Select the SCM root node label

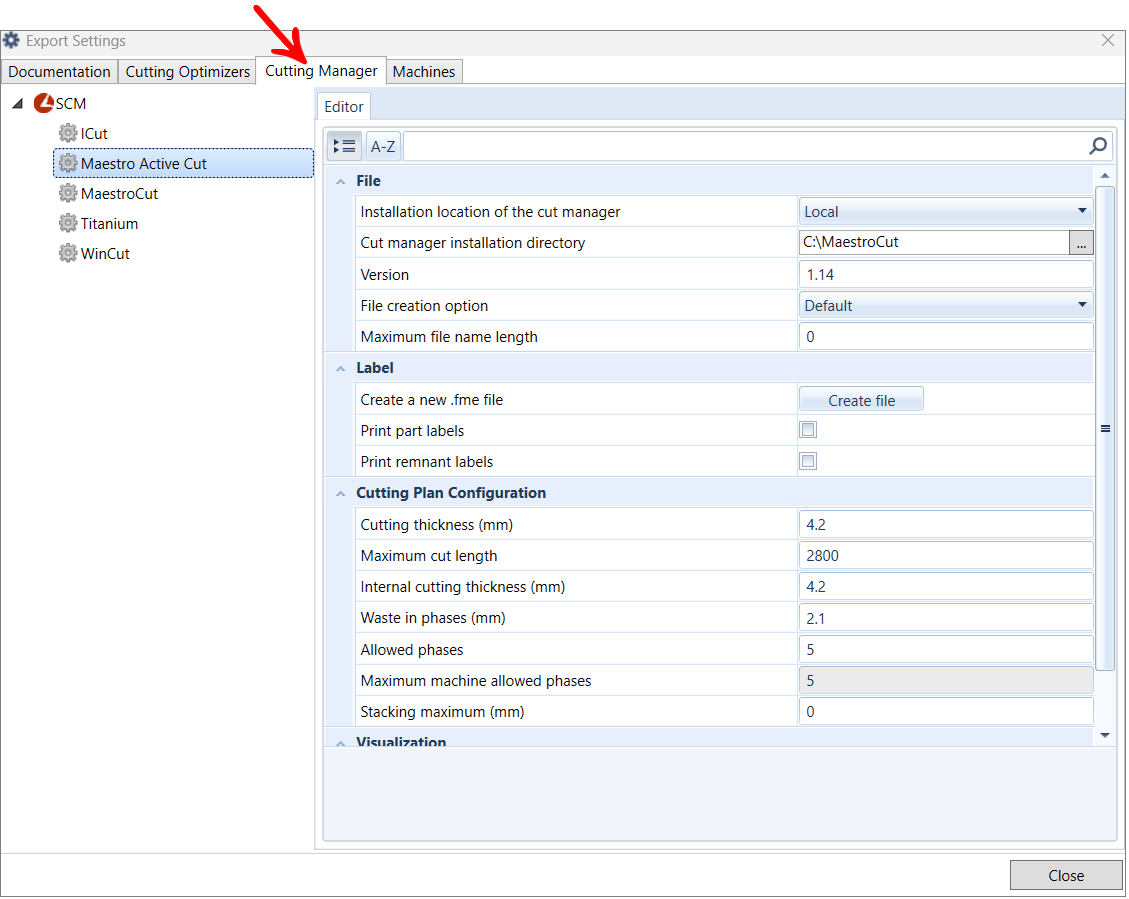[71, 104]
